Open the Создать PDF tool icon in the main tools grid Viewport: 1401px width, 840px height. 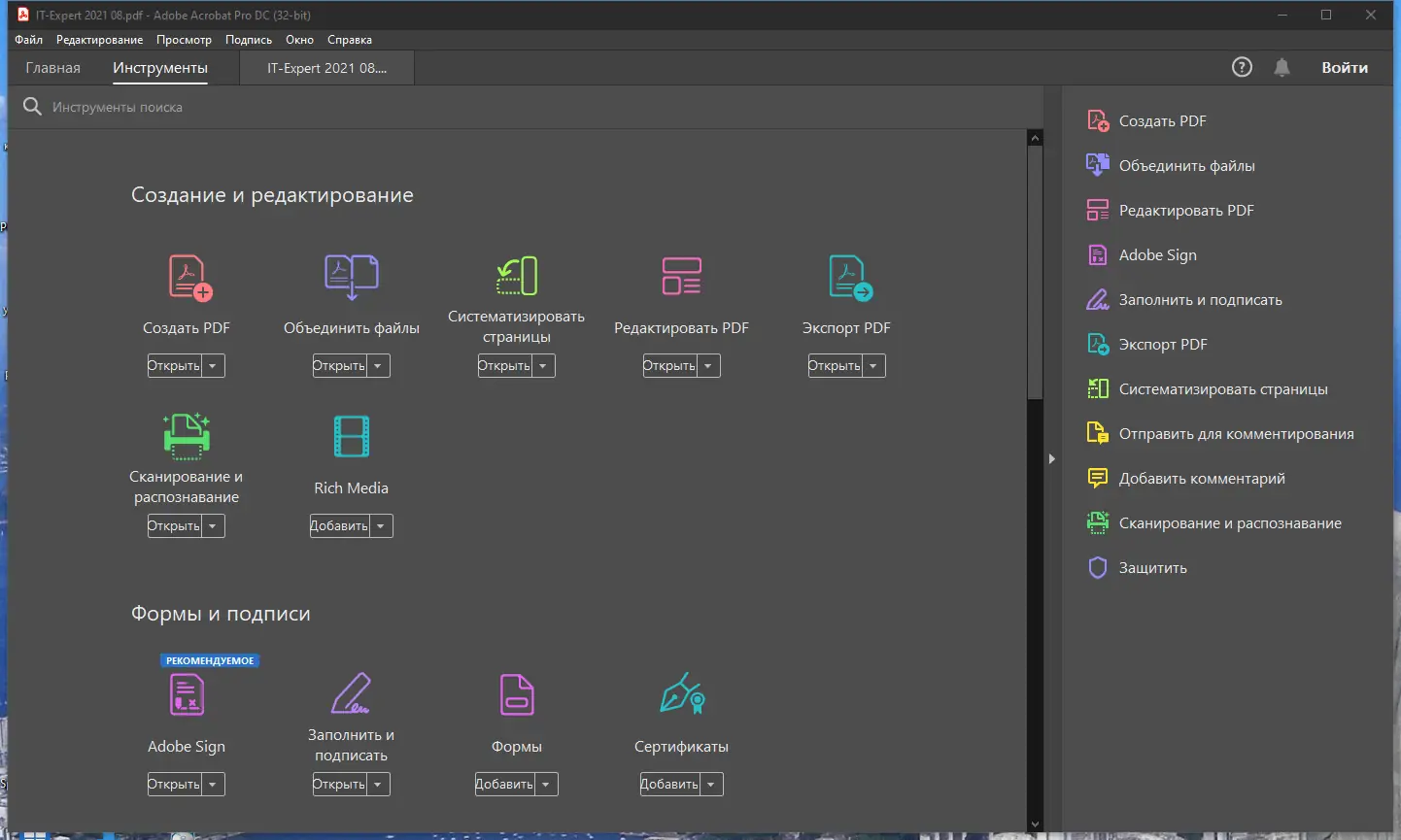point(190,278)
